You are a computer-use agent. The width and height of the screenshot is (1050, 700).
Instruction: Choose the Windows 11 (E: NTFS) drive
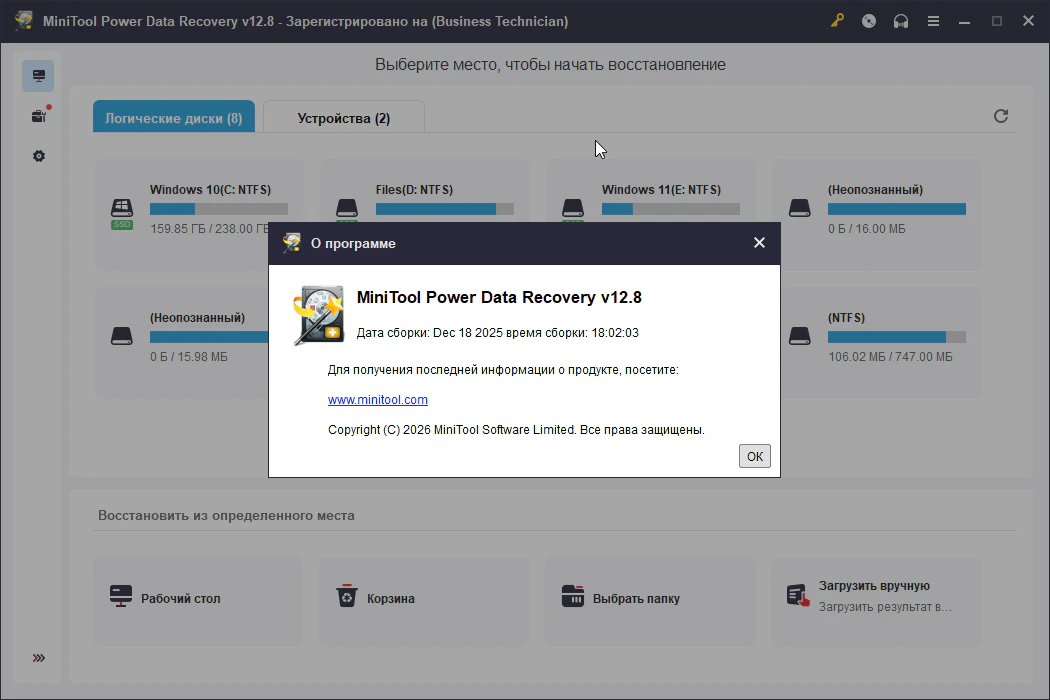[660, 190]
